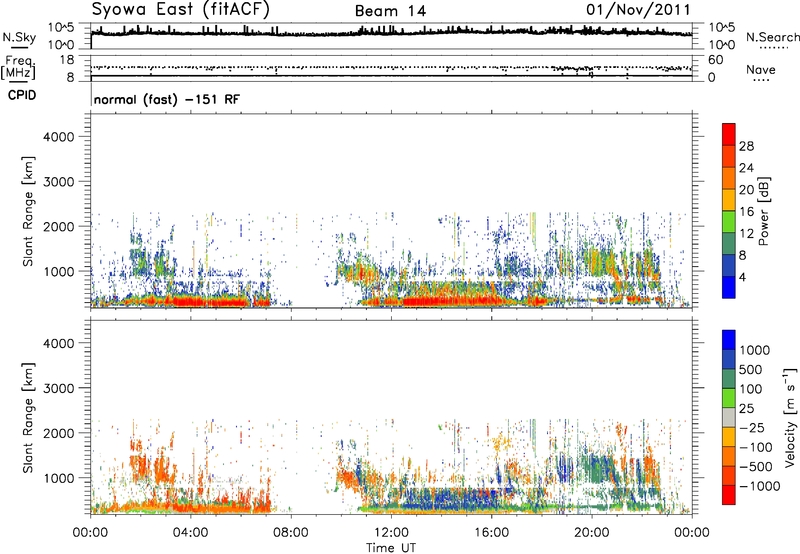Click the '04:00' time axis tick label

coord(190,533)
